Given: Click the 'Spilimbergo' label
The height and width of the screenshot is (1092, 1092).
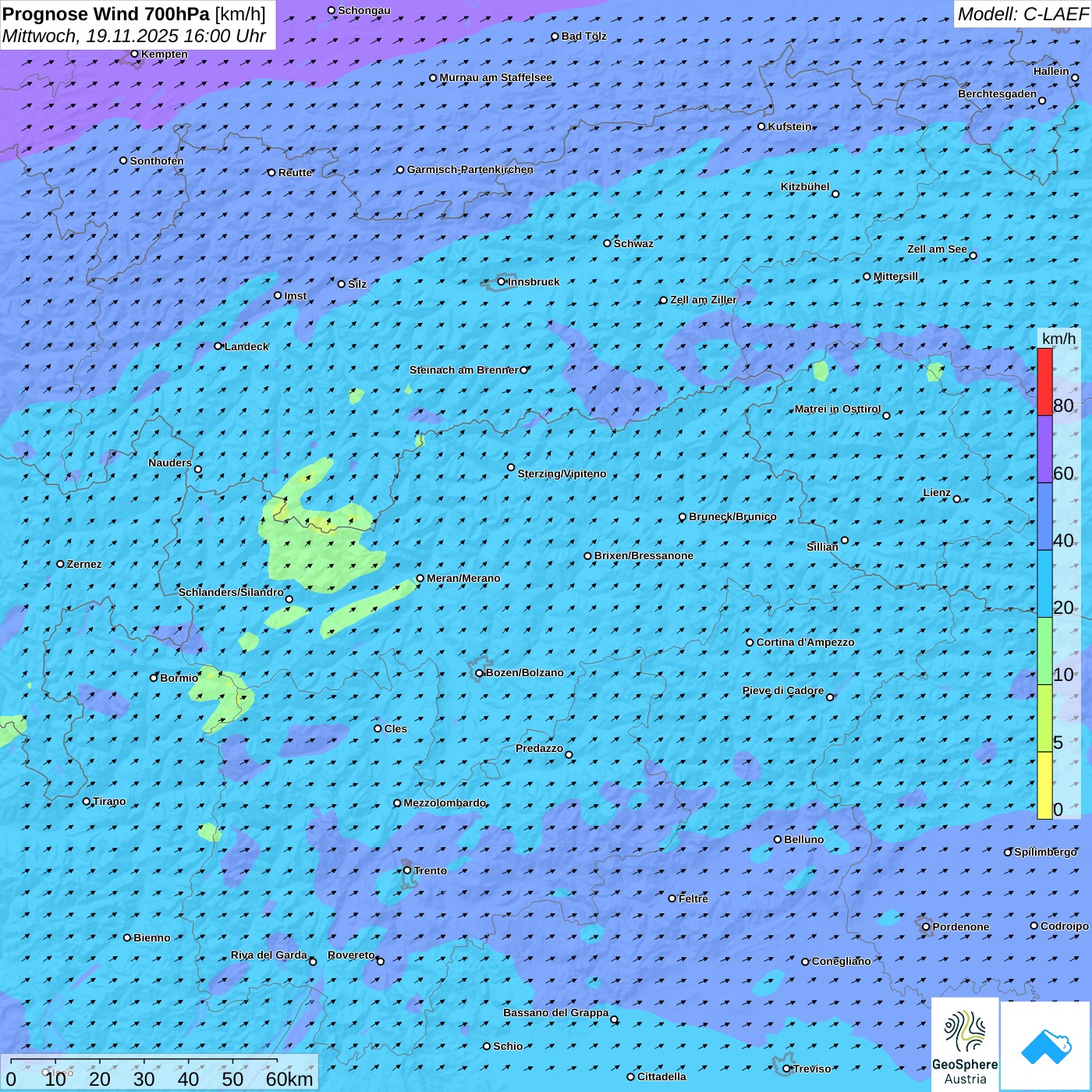Looking at the screenshot, I should coord(1045,852).
